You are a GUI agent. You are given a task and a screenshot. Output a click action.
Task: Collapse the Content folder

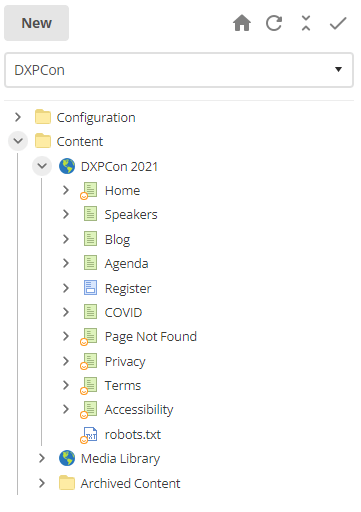18,141
